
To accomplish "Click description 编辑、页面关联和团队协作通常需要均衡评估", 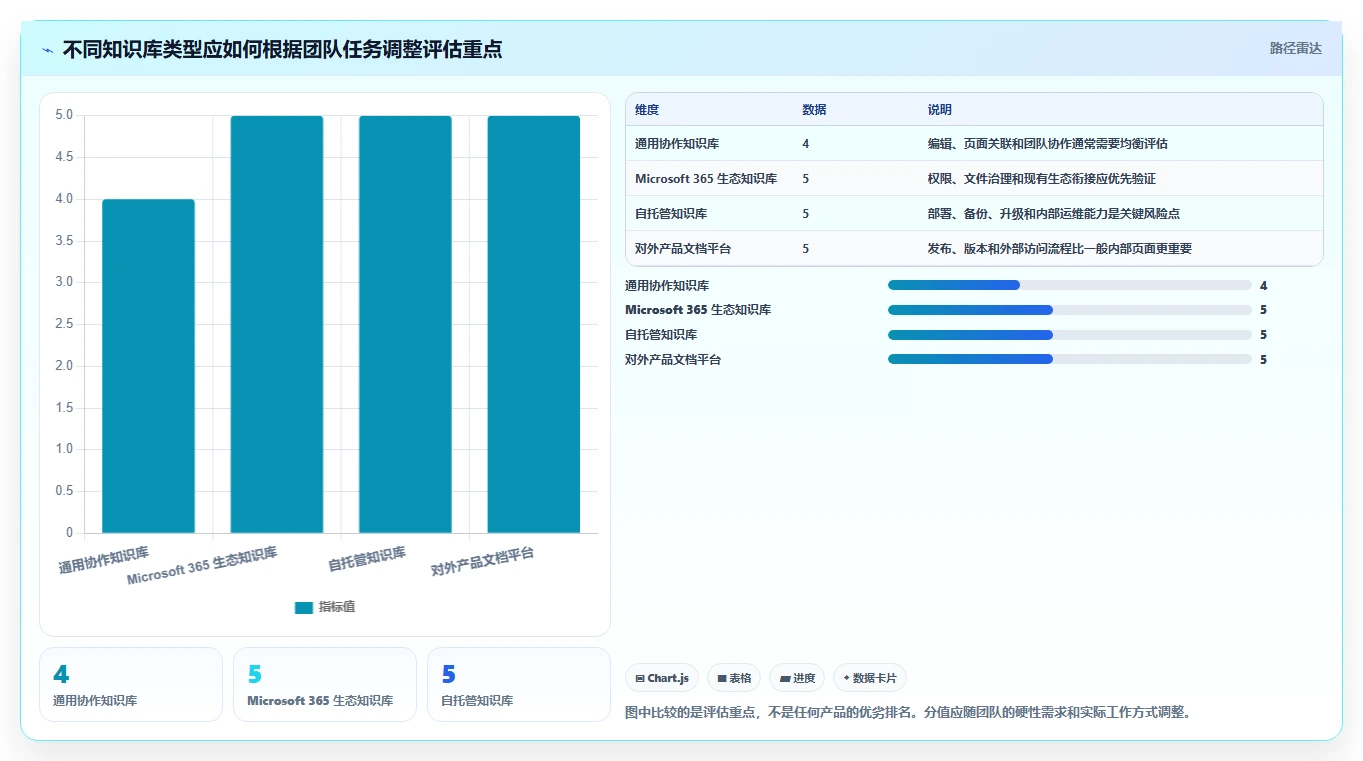I will tap(1047, 144).
